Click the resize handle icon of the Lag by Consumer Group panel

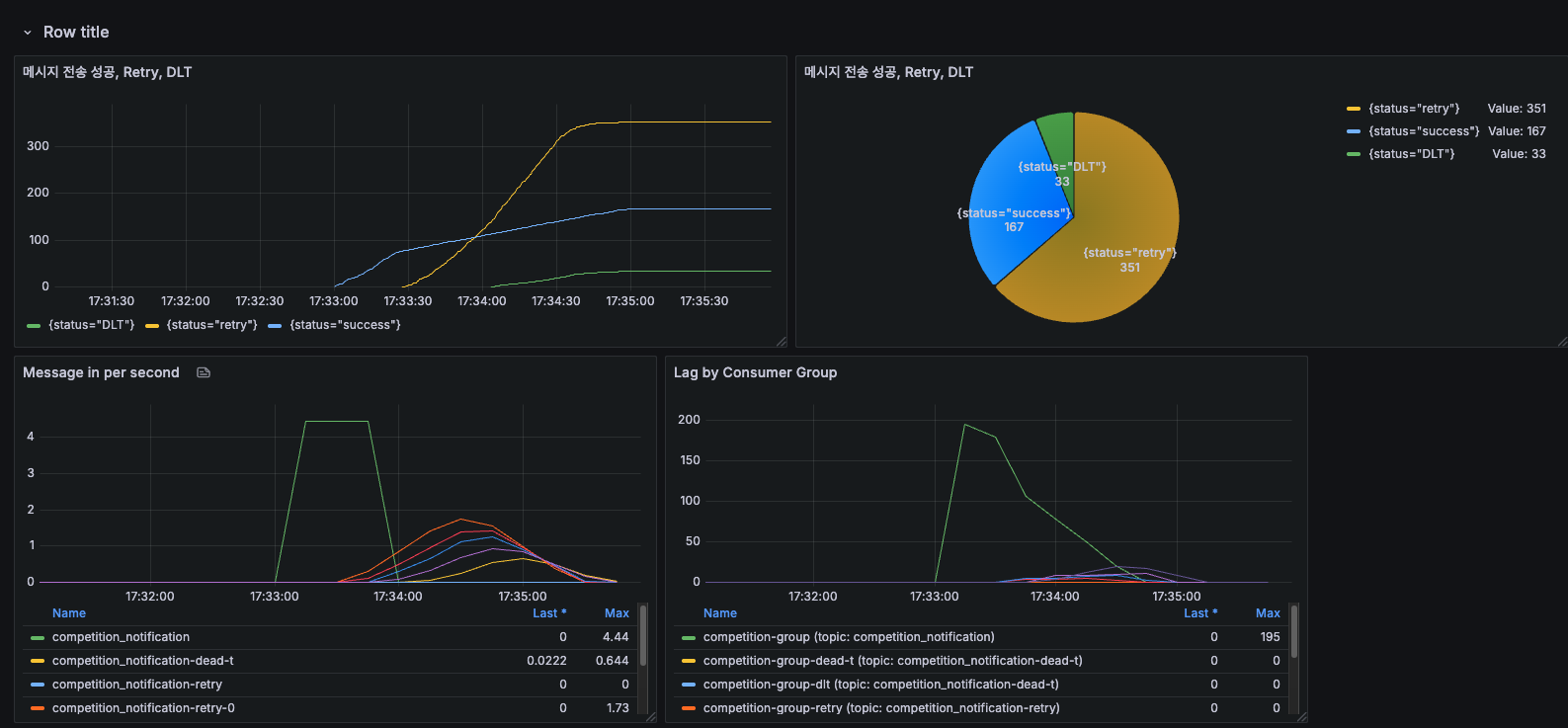[1302, 717]
